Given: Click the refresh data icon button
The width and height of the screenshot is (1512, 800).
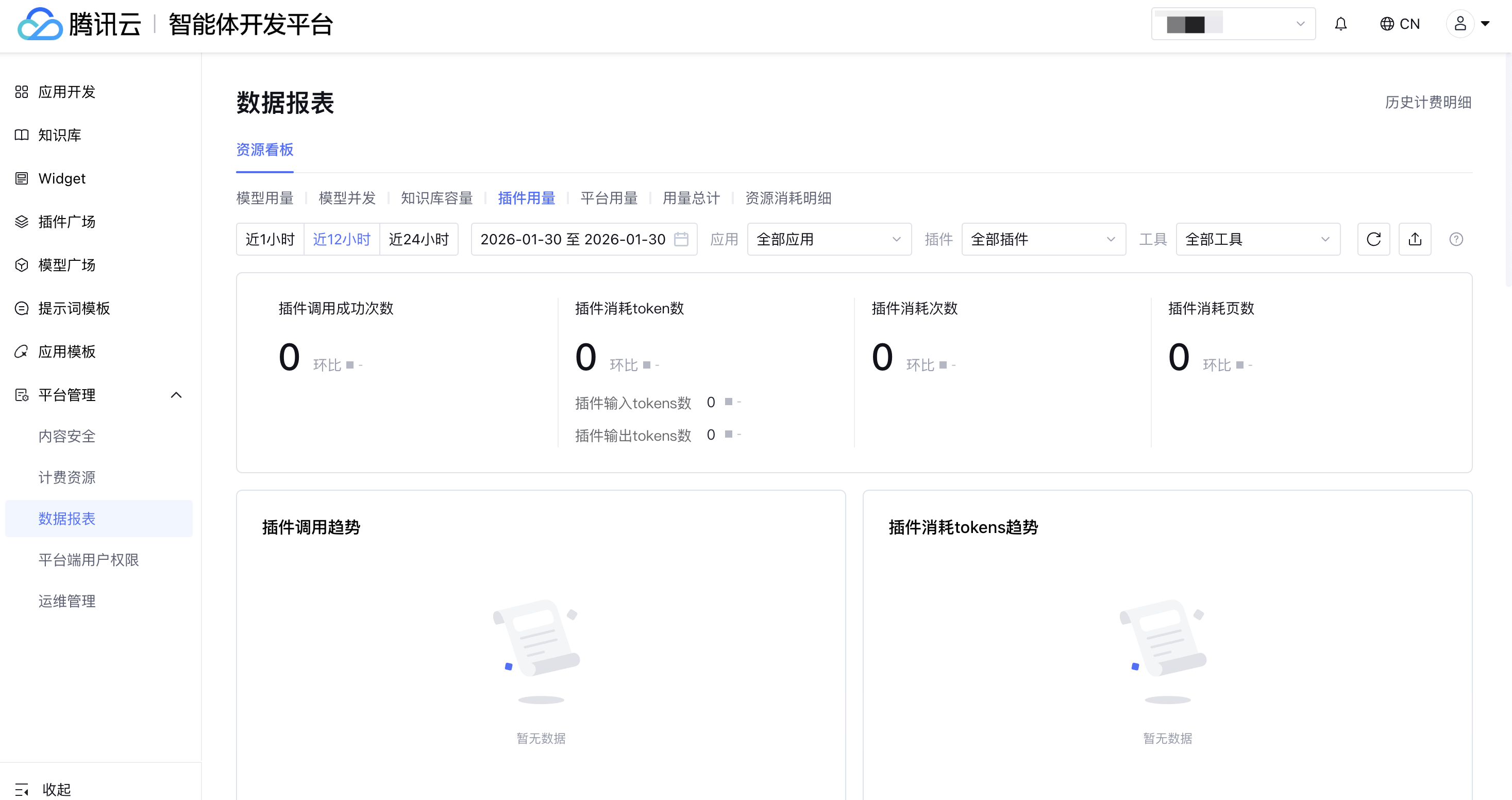Looking at the screenshot, I should coord(1373,239).
